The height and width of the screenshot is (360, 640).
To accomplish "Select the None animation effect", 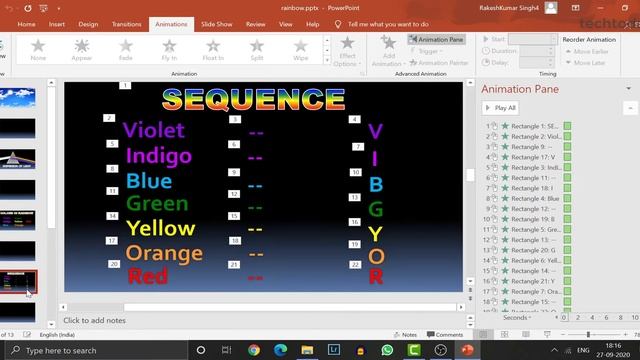I will point(38,50).
